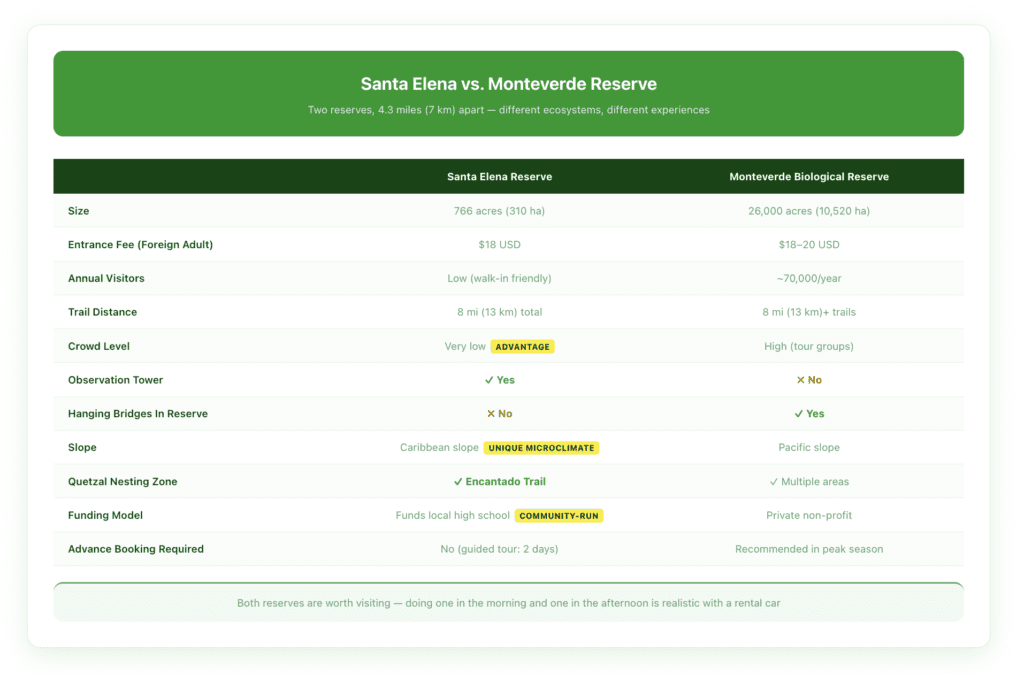Select the Santa Elena Reserve column header
Viewport: 1024px width, 674px height.
pos(499,177)
